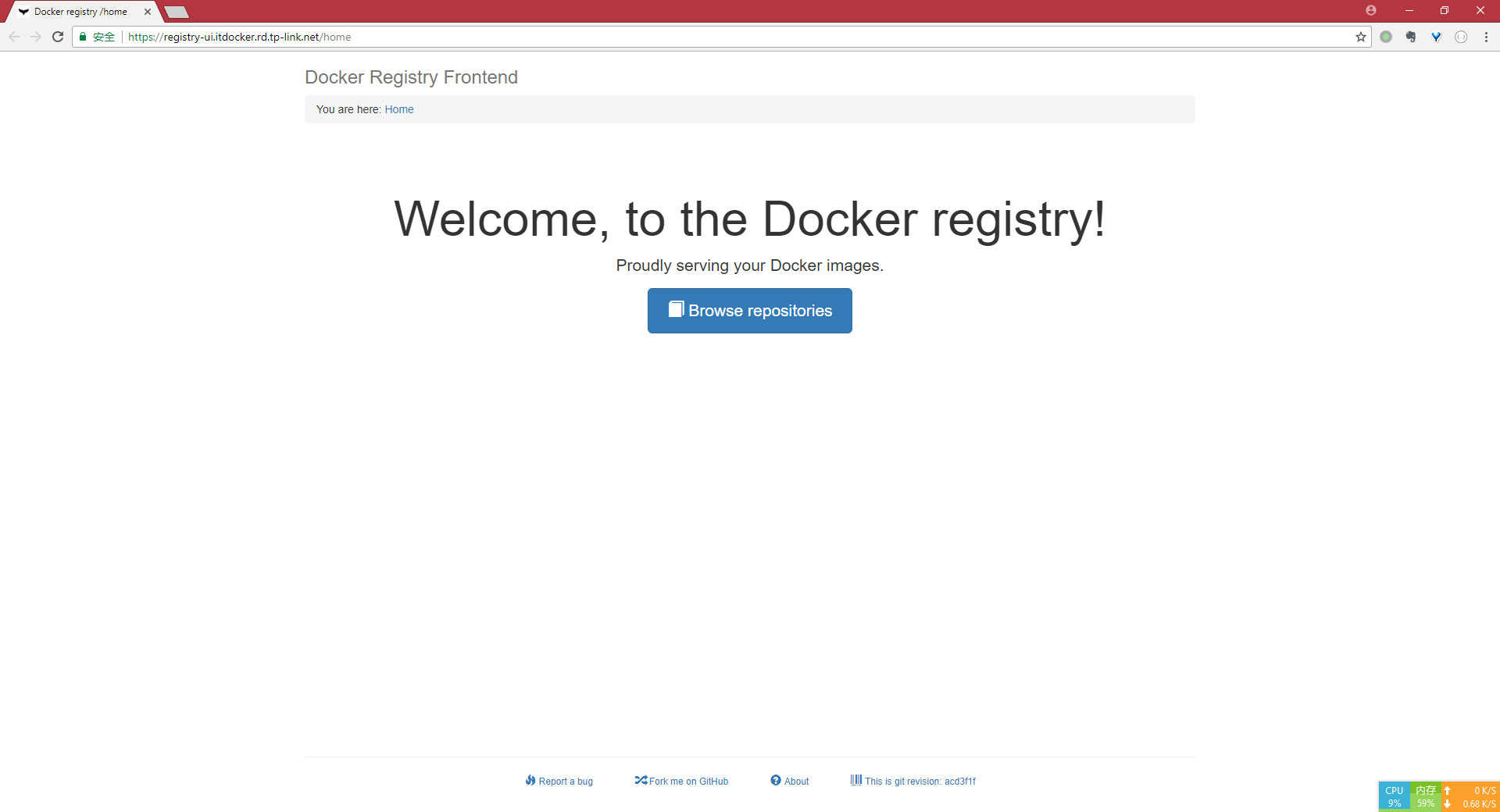The image size is (1500, 812).
Task: Bookmark this page with the star icon
Action: coord(1361,37)
